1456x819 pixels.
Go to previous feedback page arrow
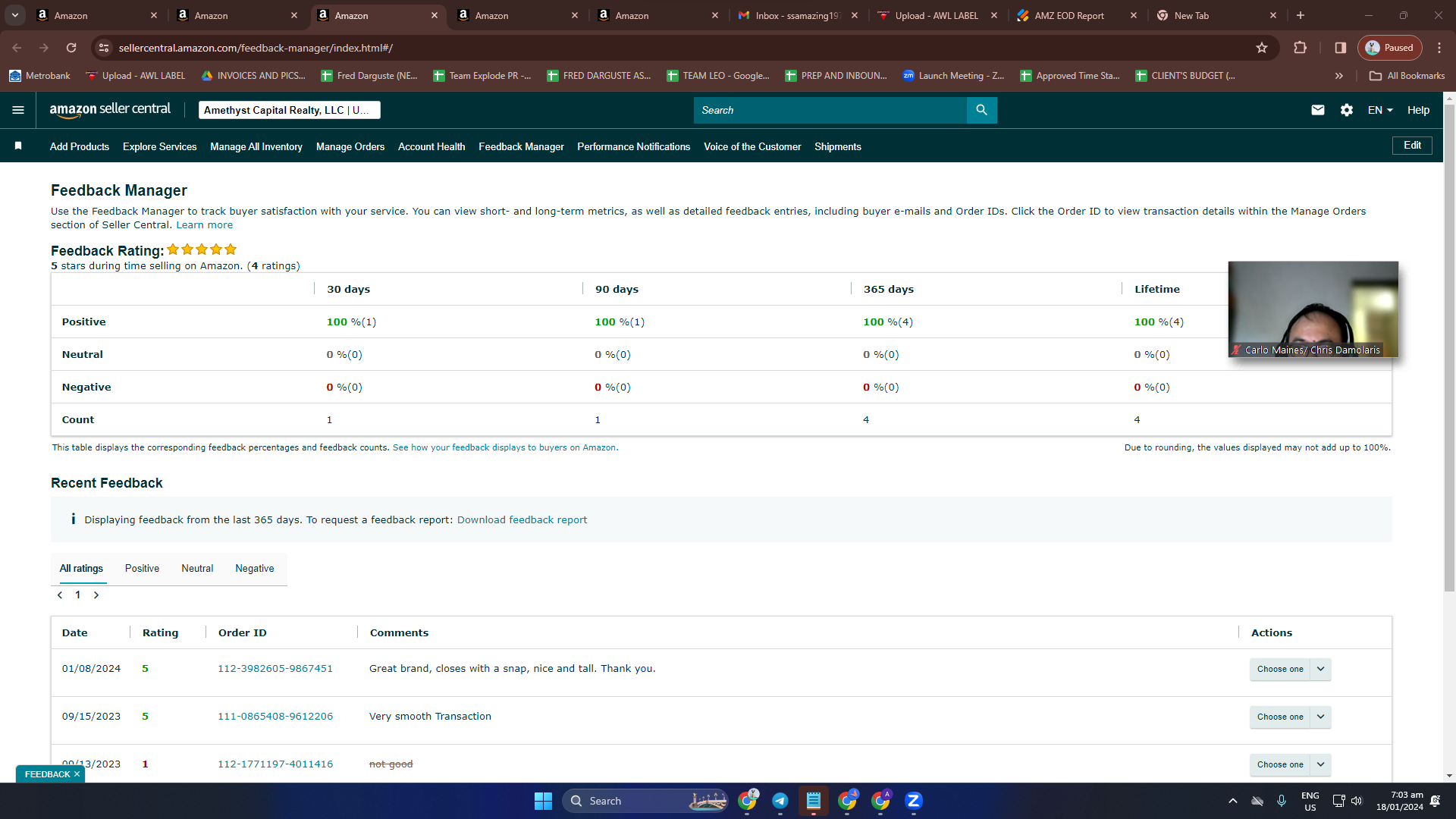point(60,595)
